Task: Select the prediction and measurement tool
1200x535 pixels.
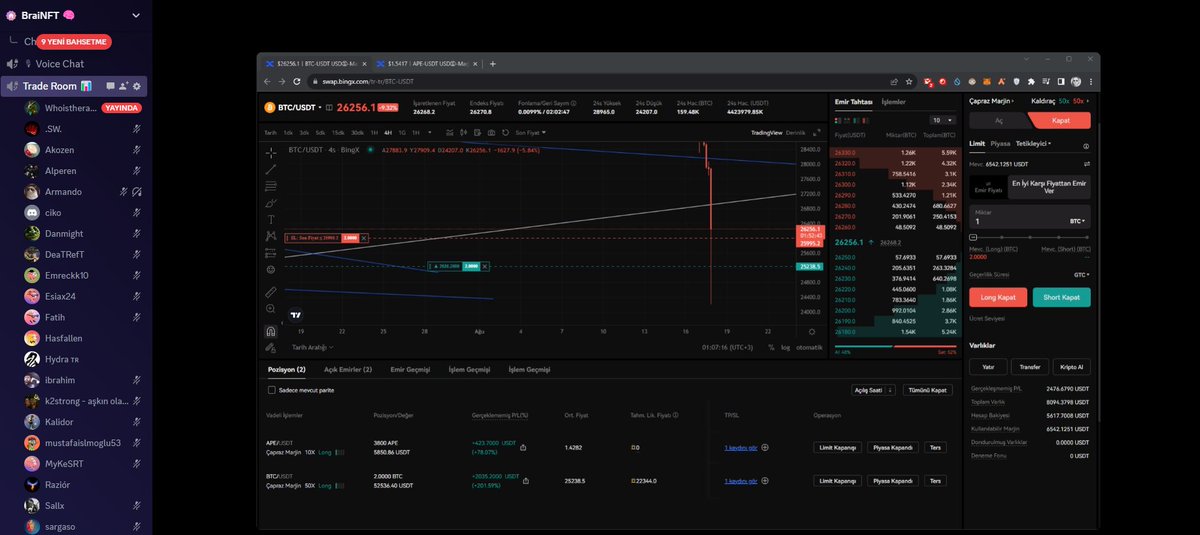Action: [x=270, y=252]
